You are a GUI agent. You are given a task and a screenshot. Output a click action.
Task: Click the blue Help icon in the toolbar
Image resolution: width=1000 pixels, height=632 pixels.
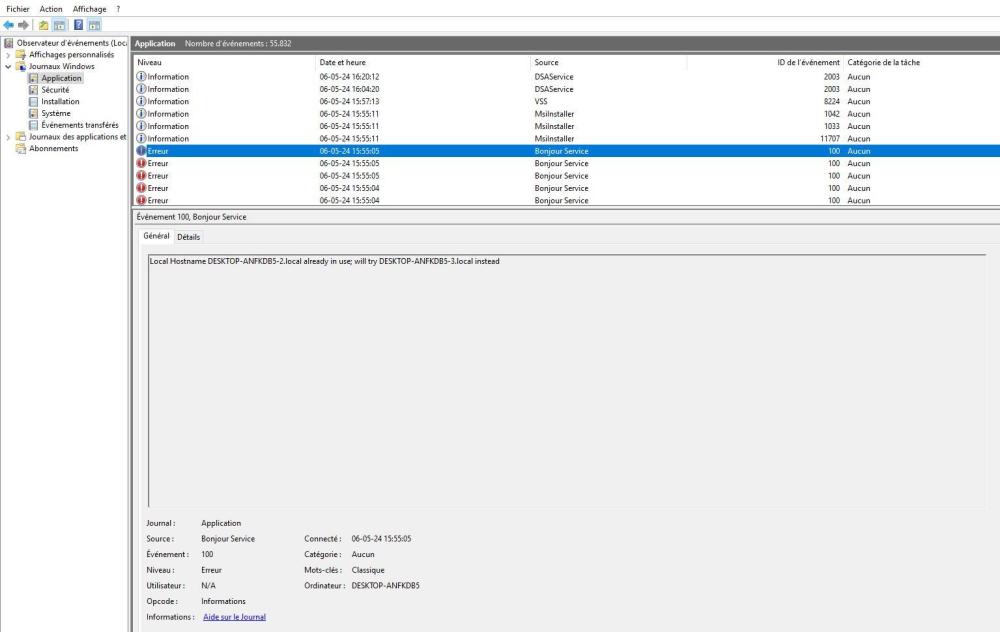click(79, 24)
